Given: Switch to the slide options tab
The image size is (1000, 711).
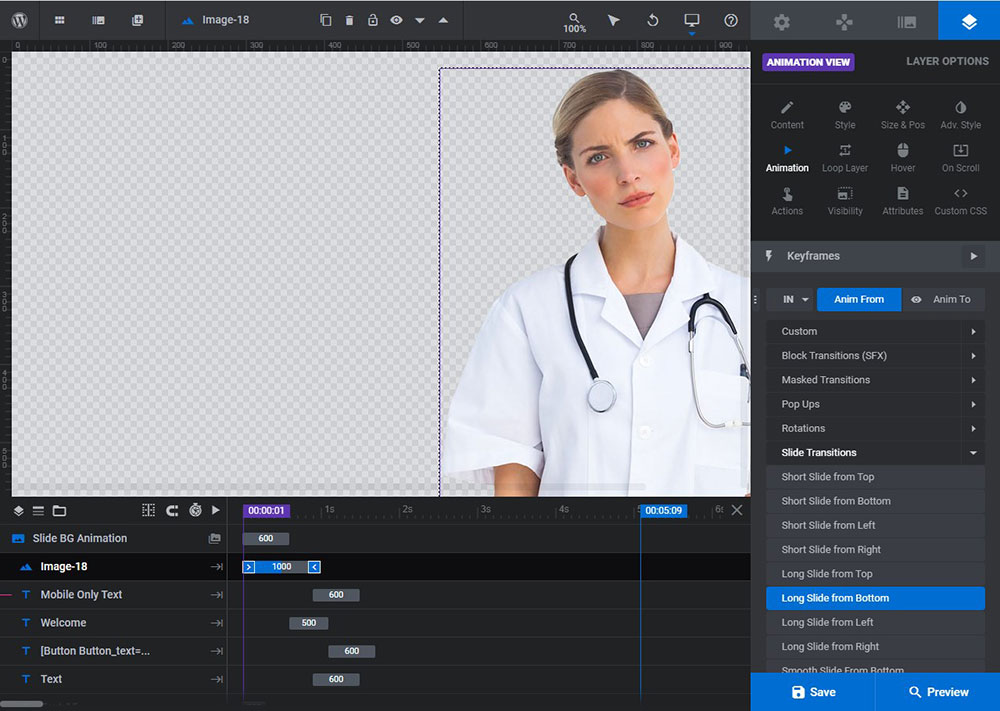Looking at the screenshot, I should click(906, 22).
